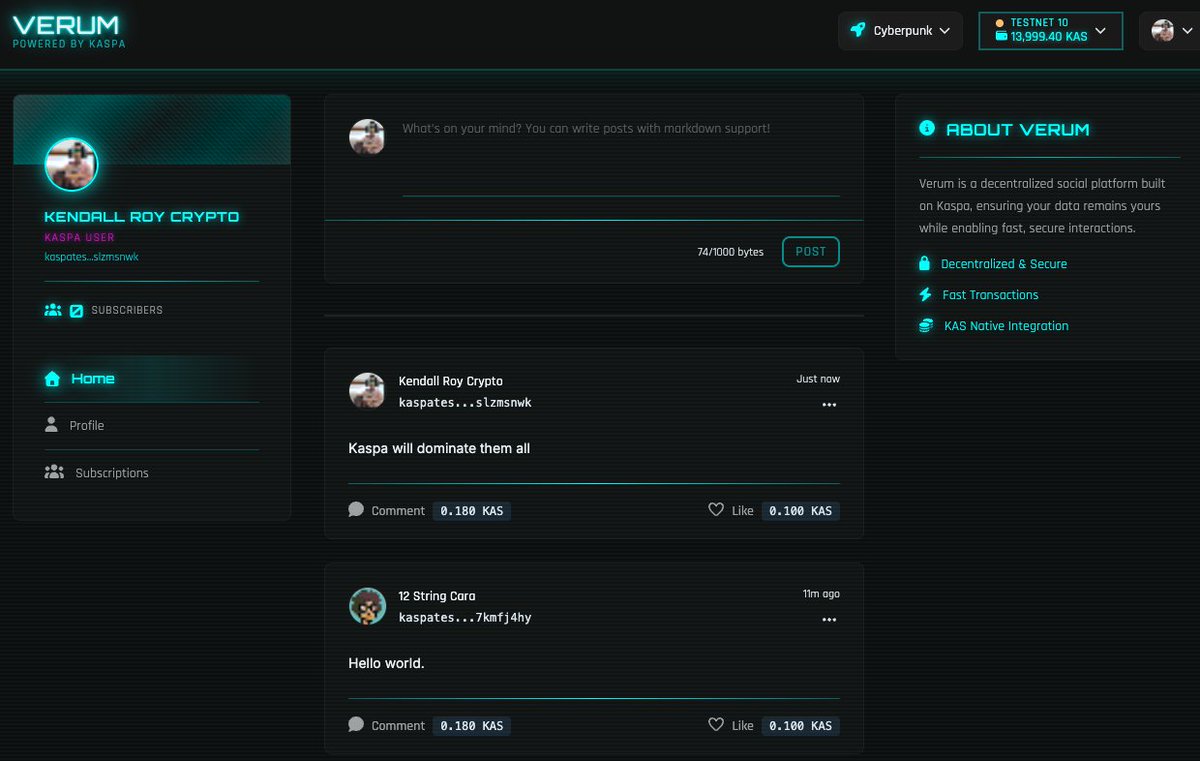Click the Home house icon
Viewport: 1200px width, 761px height.
[52, 378]
